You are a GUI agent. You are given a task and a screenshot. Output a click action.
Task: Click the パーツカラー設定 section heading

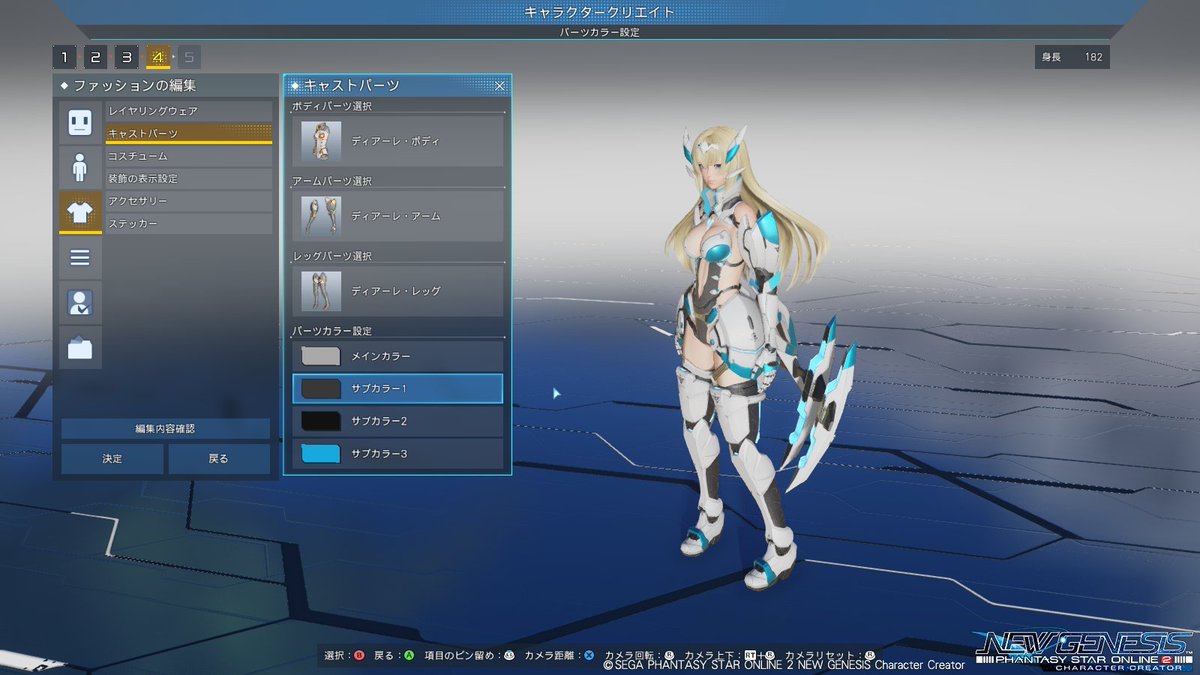pyautogui.click(x=332, y=330)
